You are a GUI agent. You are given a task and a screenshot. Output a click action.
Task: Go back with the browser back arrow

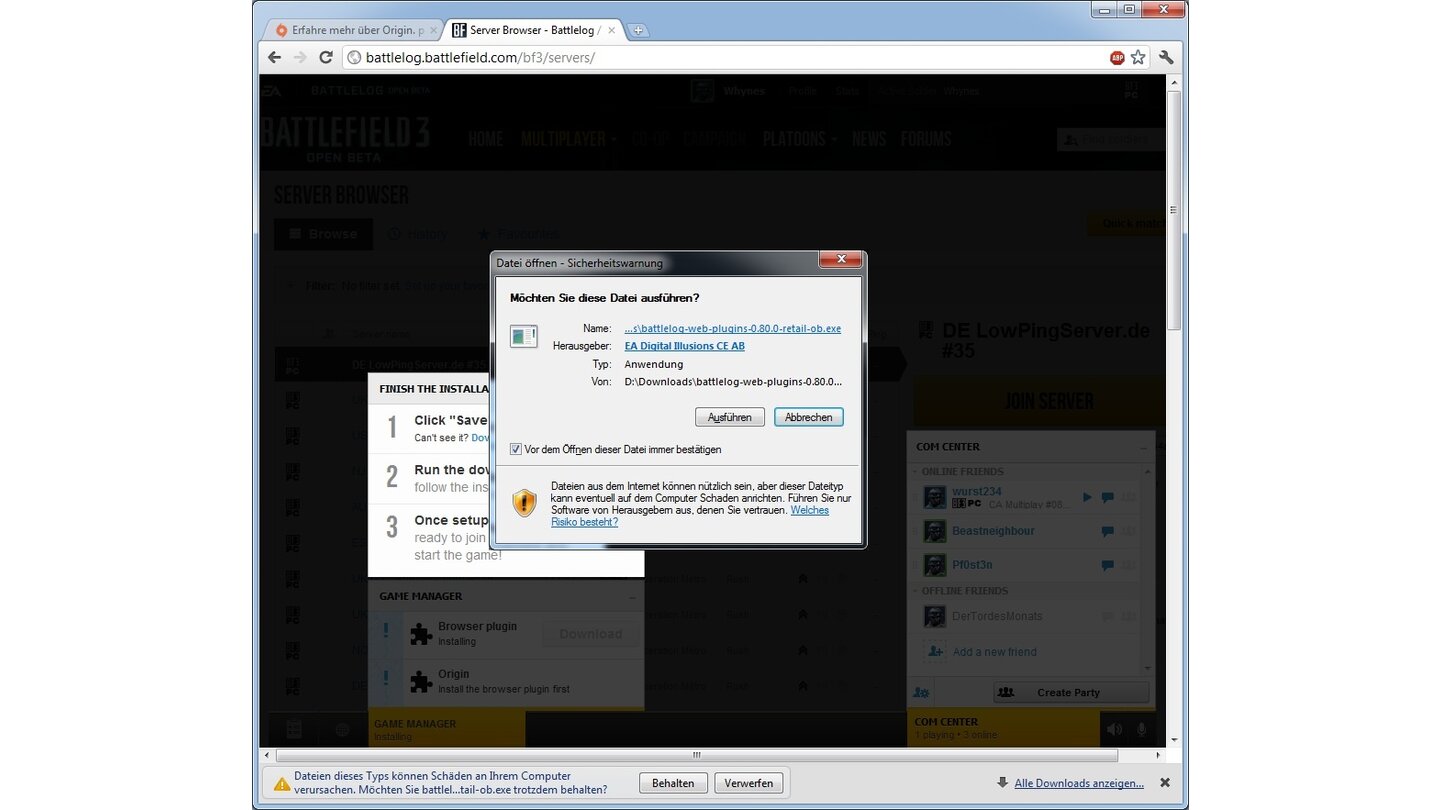tap(275, 57)
